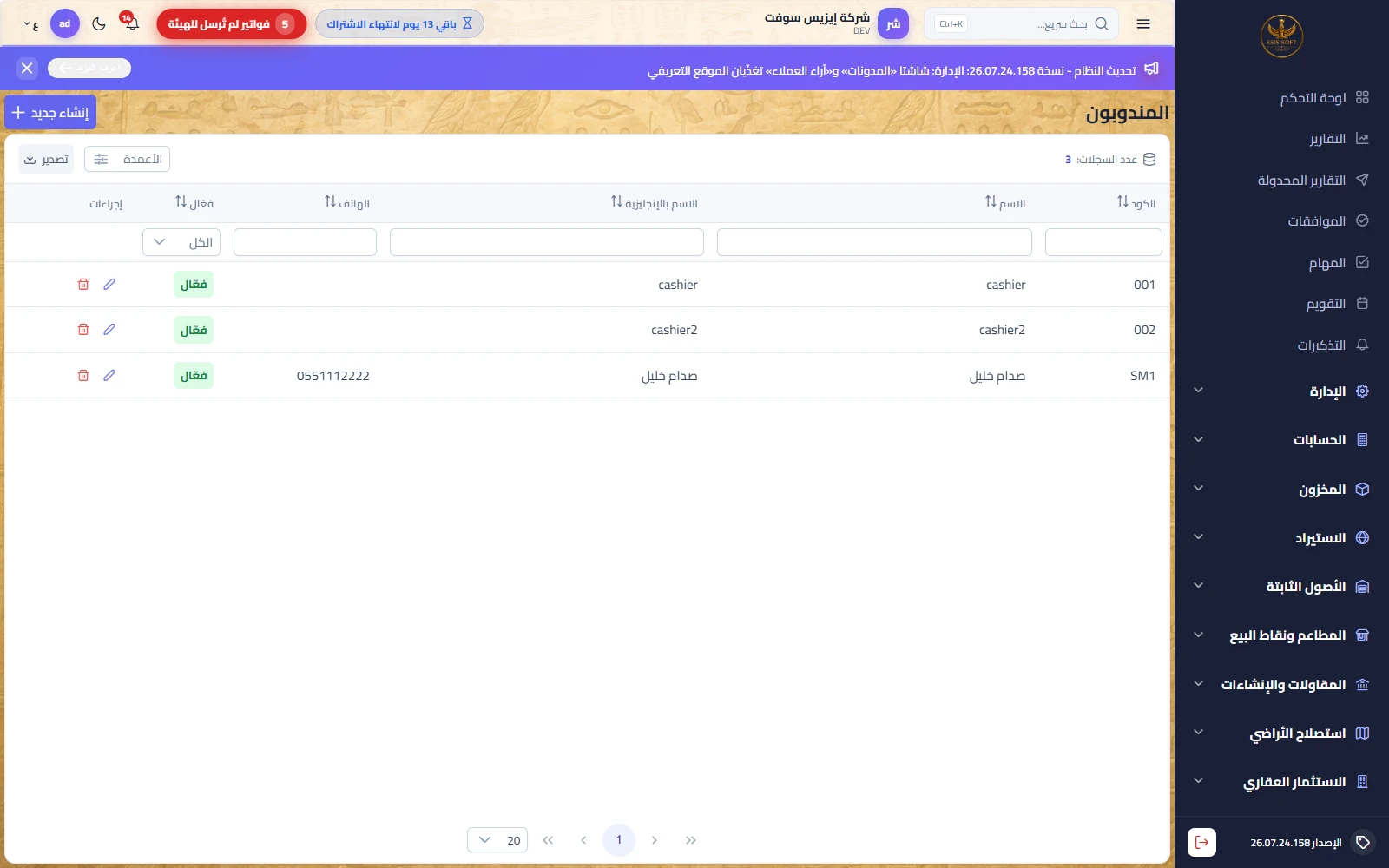Dismiss the system update banner
The height and width of the screenshot is (868, 1389).
pyautogui.click(x=27, y=68)
